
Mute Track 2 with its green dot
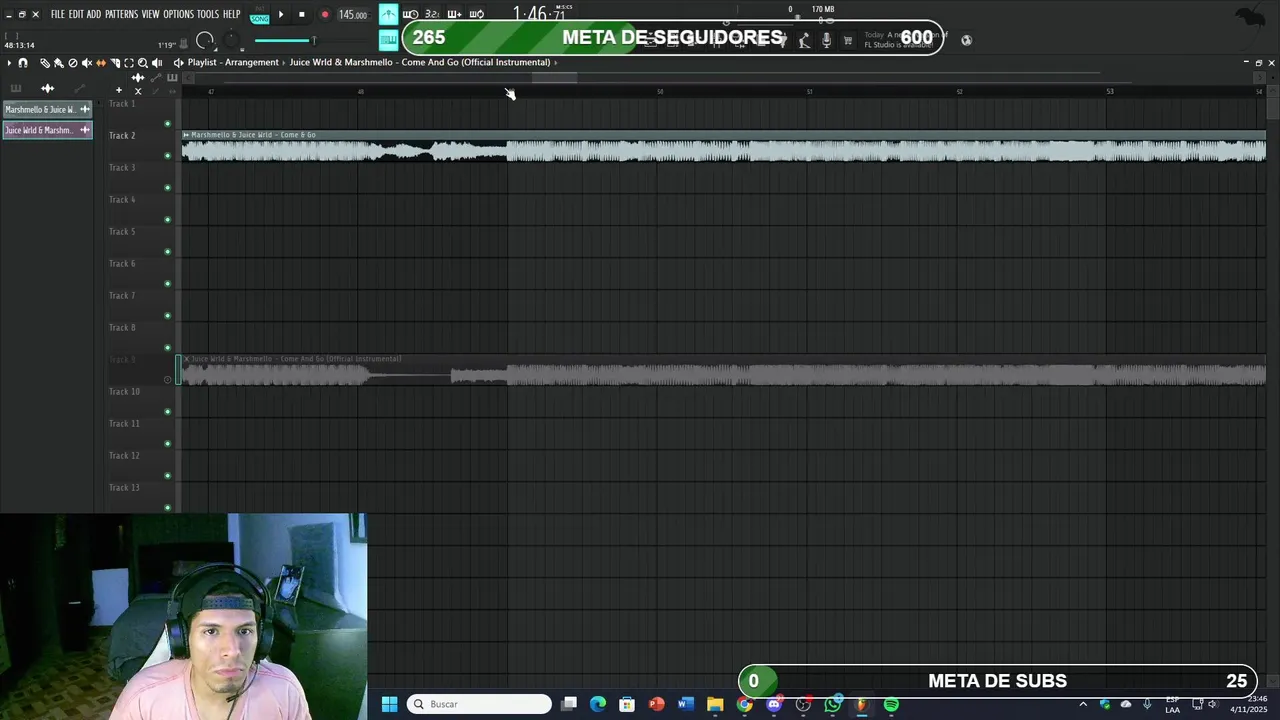167,156
